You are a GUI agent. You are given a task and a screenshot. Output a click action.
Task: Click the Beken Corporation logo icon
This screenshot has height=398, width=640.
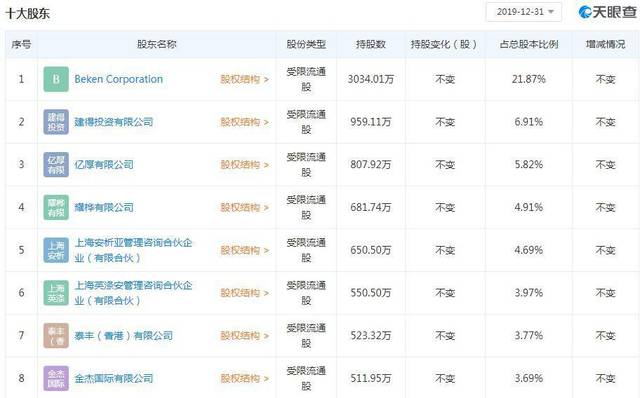56,79
